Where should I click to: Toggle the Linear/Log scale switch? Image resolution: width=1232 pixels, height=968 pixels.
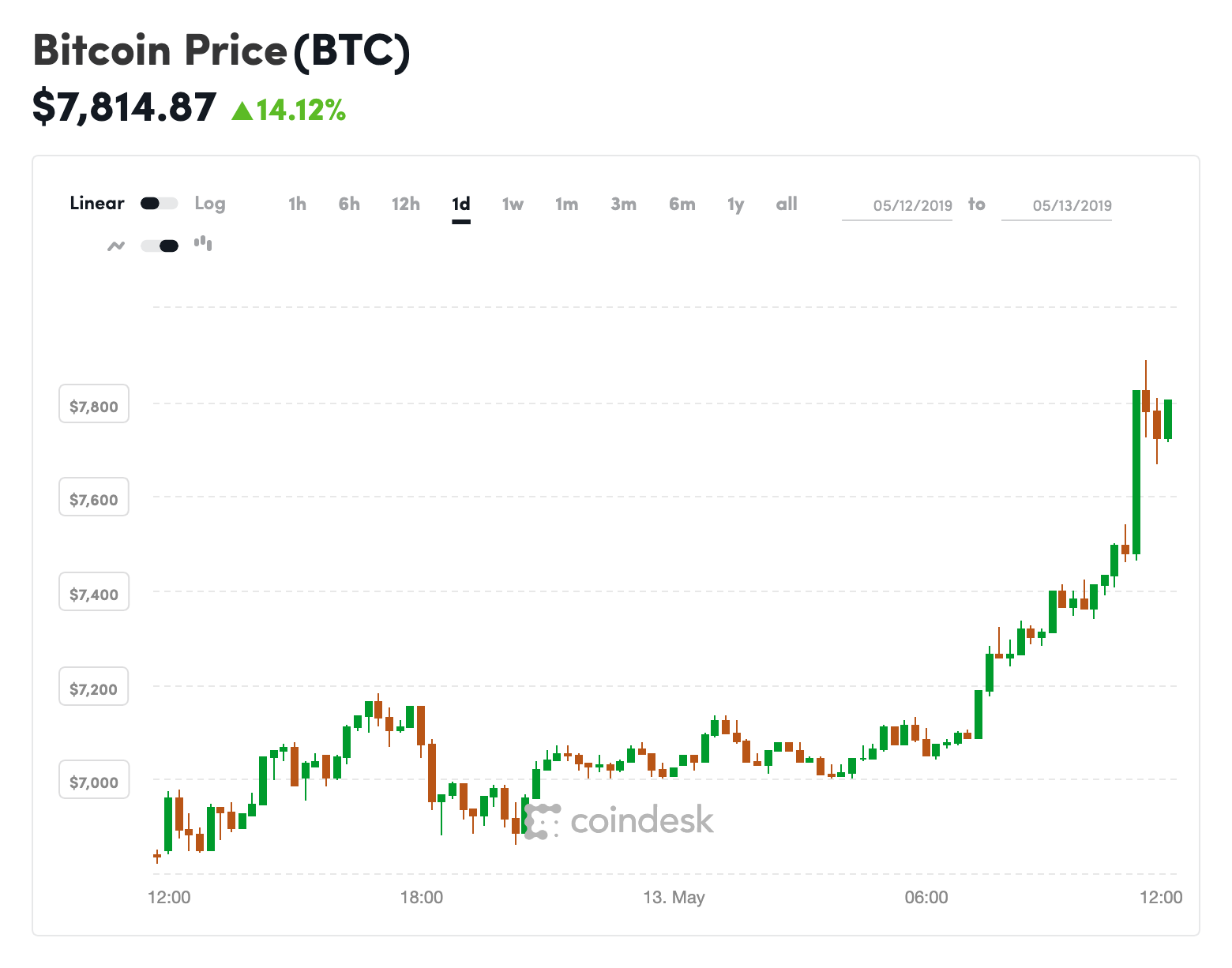pos(158,203)
